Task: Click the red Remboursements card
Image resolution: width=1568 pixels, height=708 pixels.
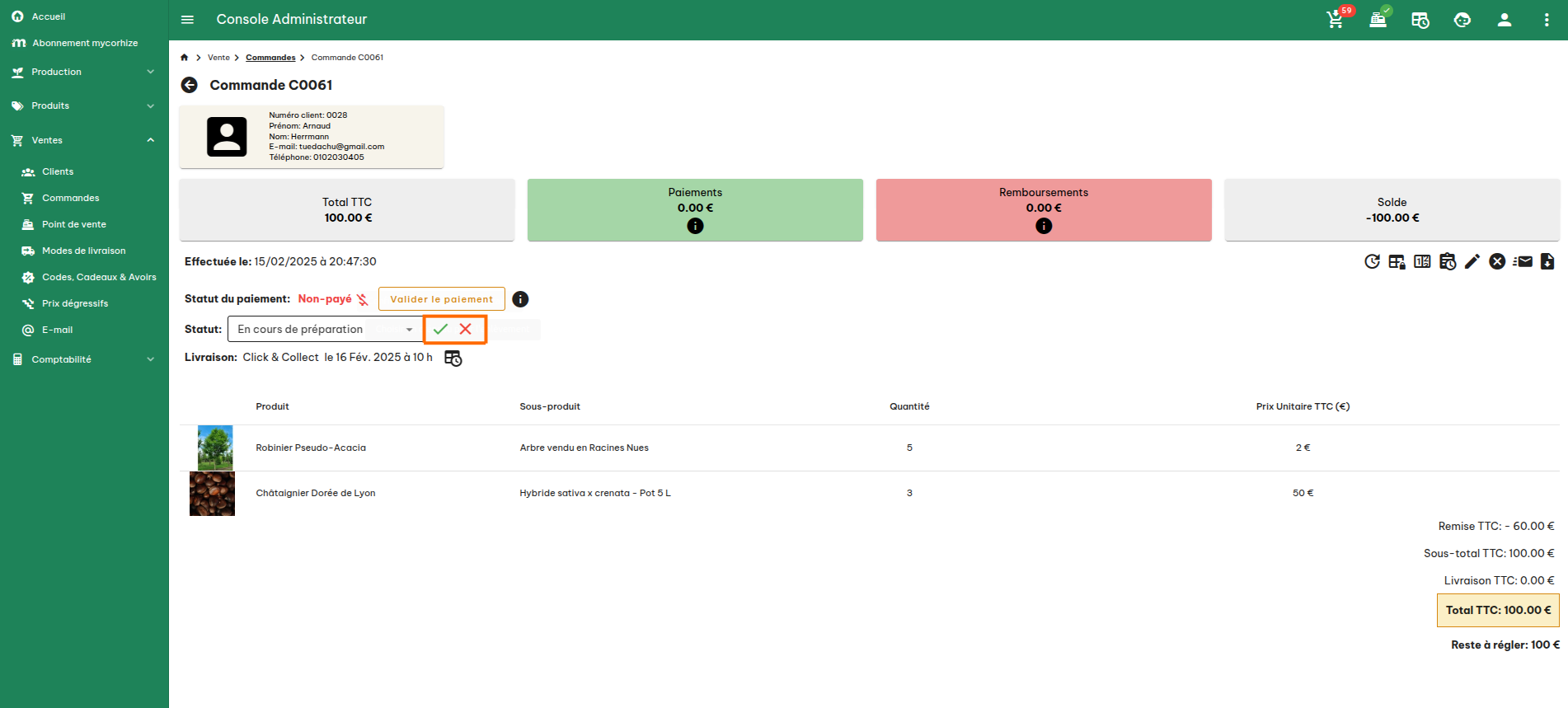Action: coord(1044,210)
